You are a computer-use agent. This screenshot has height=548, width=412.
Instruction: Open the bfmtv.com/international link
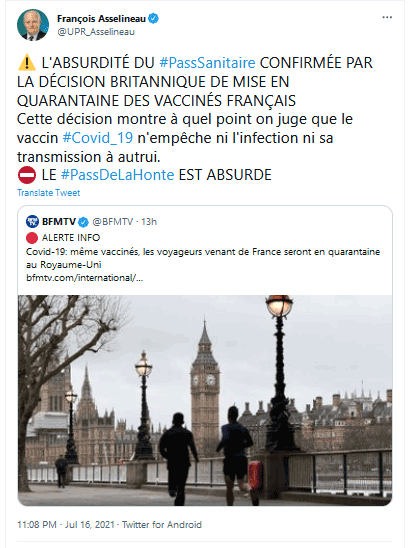(85, 278)
